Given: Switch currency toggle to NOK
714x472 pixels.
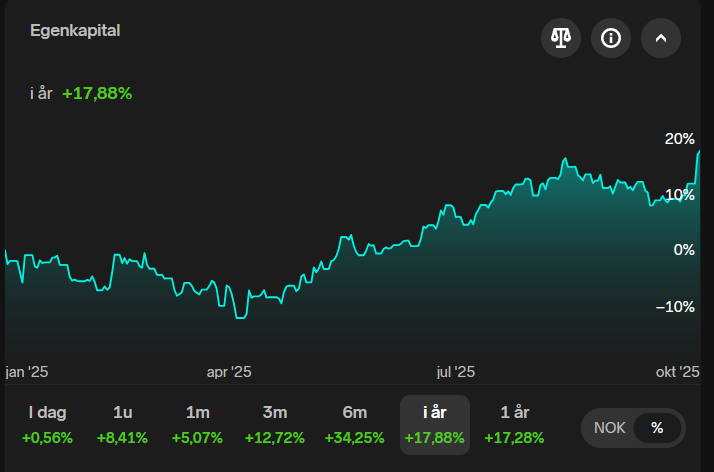Looking at the screenshot, I should pyautogui.click(x=610, y=428).
